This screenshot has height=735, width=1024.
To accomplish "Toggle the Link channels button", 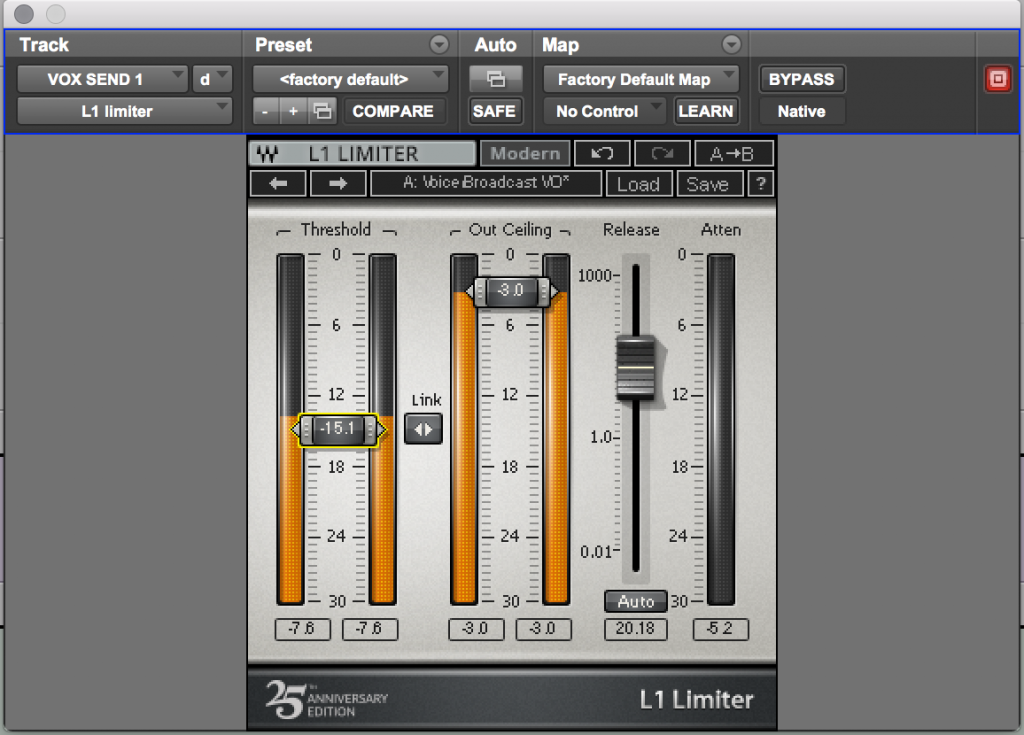I will point(423,429).
